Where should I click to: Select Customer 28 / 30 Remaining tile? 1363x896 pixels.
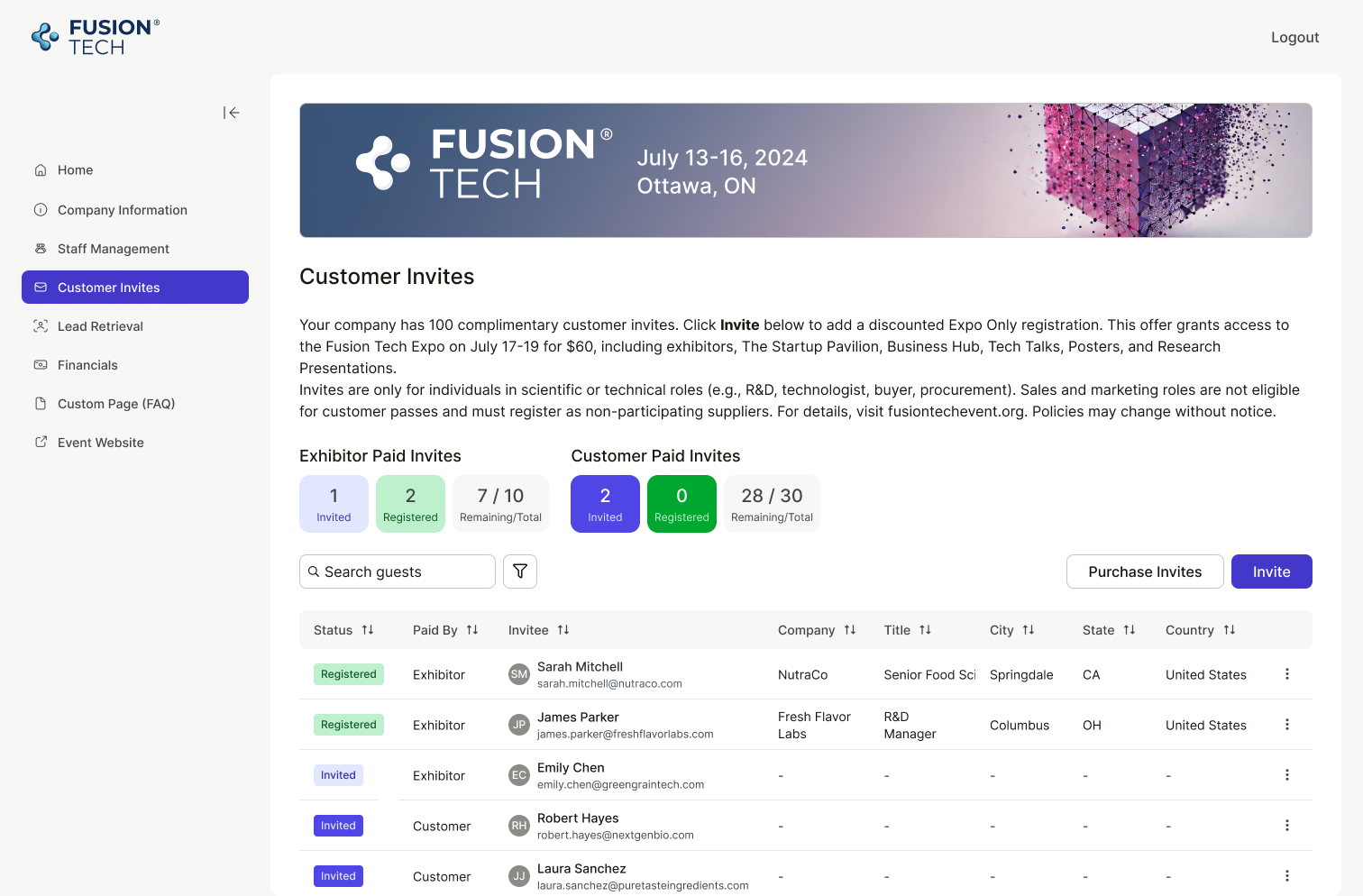click(772, 504)
